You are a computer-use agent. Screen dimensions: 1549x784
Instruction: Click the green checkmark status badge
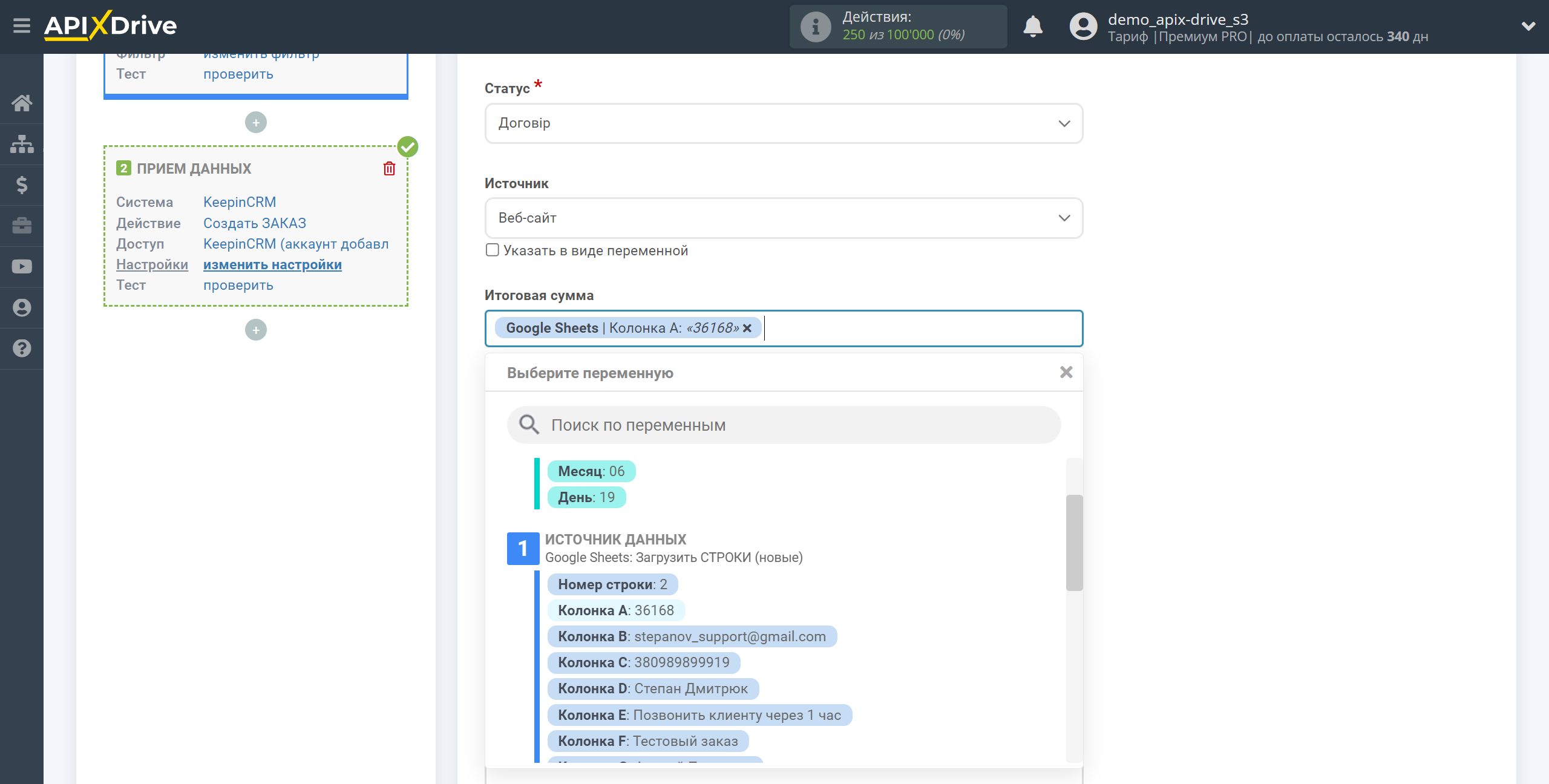click(408, 146)
